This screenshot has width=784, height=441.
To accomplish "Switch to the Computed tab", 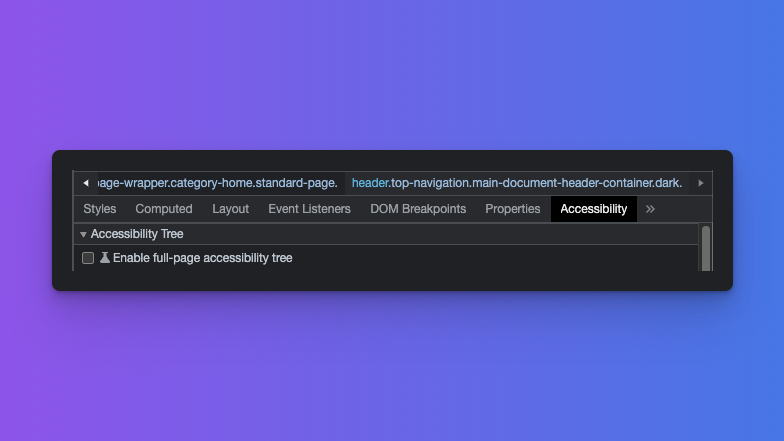I will (x=164, y=209).
